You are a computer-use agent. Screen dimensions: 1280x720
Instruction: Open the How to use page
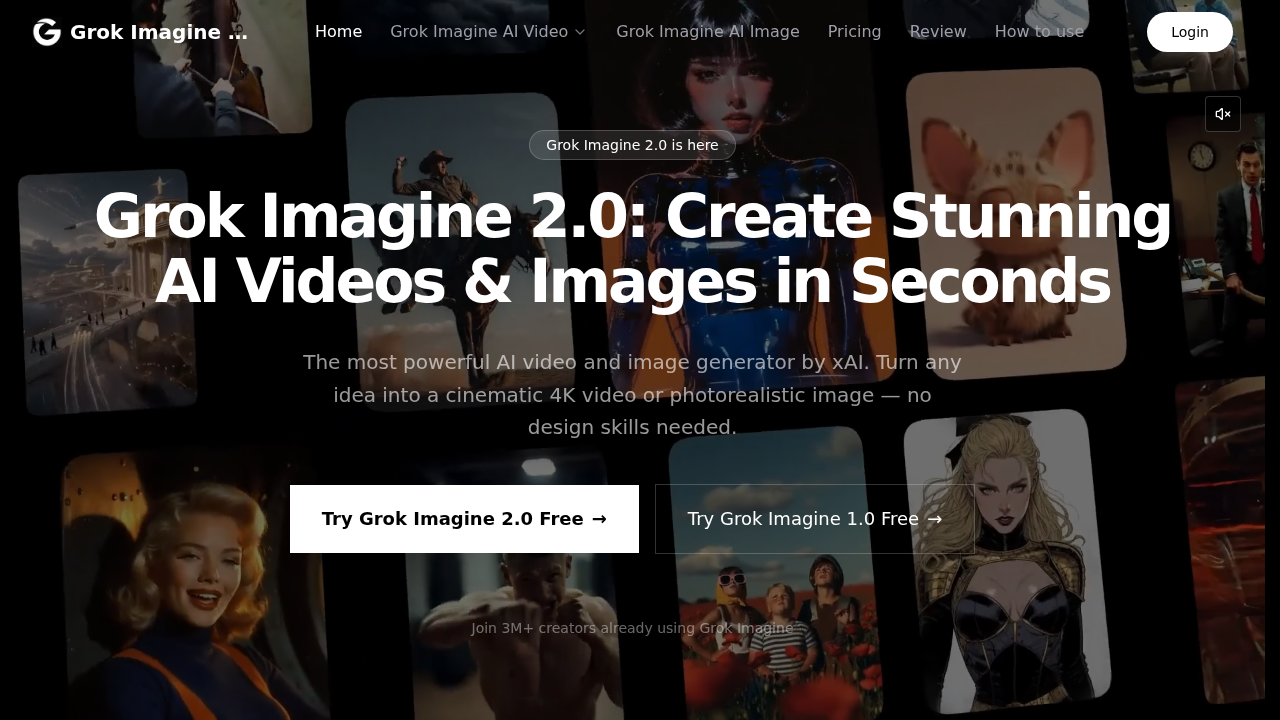(x=1039, y=32)
